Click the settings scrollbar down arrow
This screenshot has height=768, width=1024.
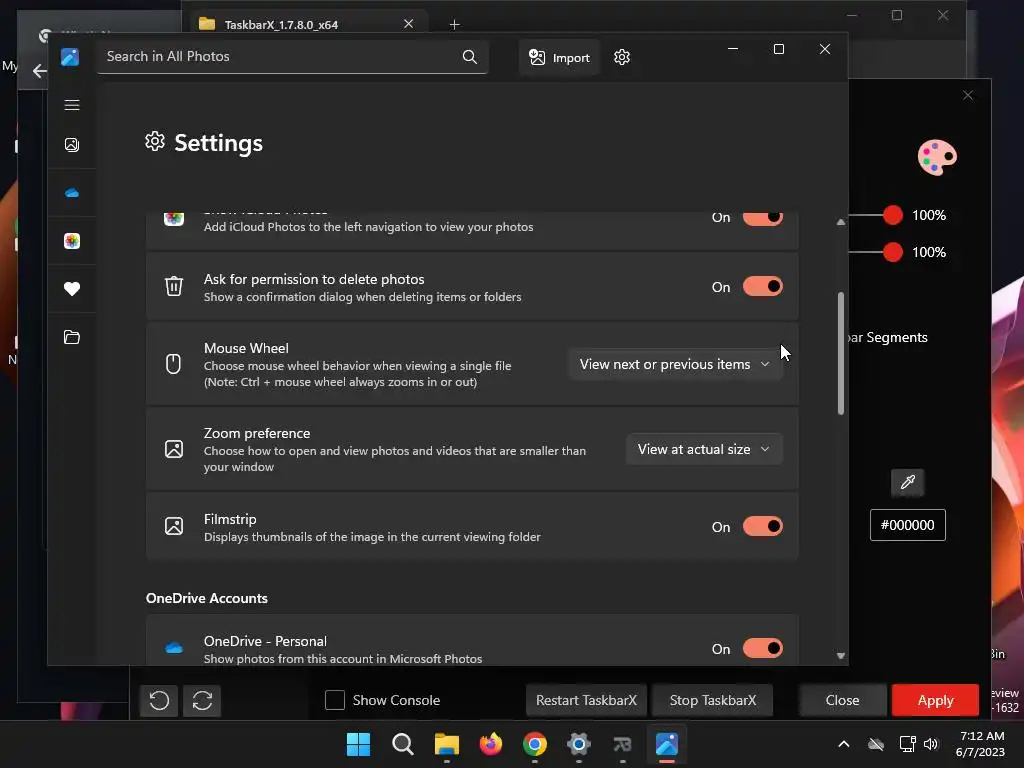point(841,656)
